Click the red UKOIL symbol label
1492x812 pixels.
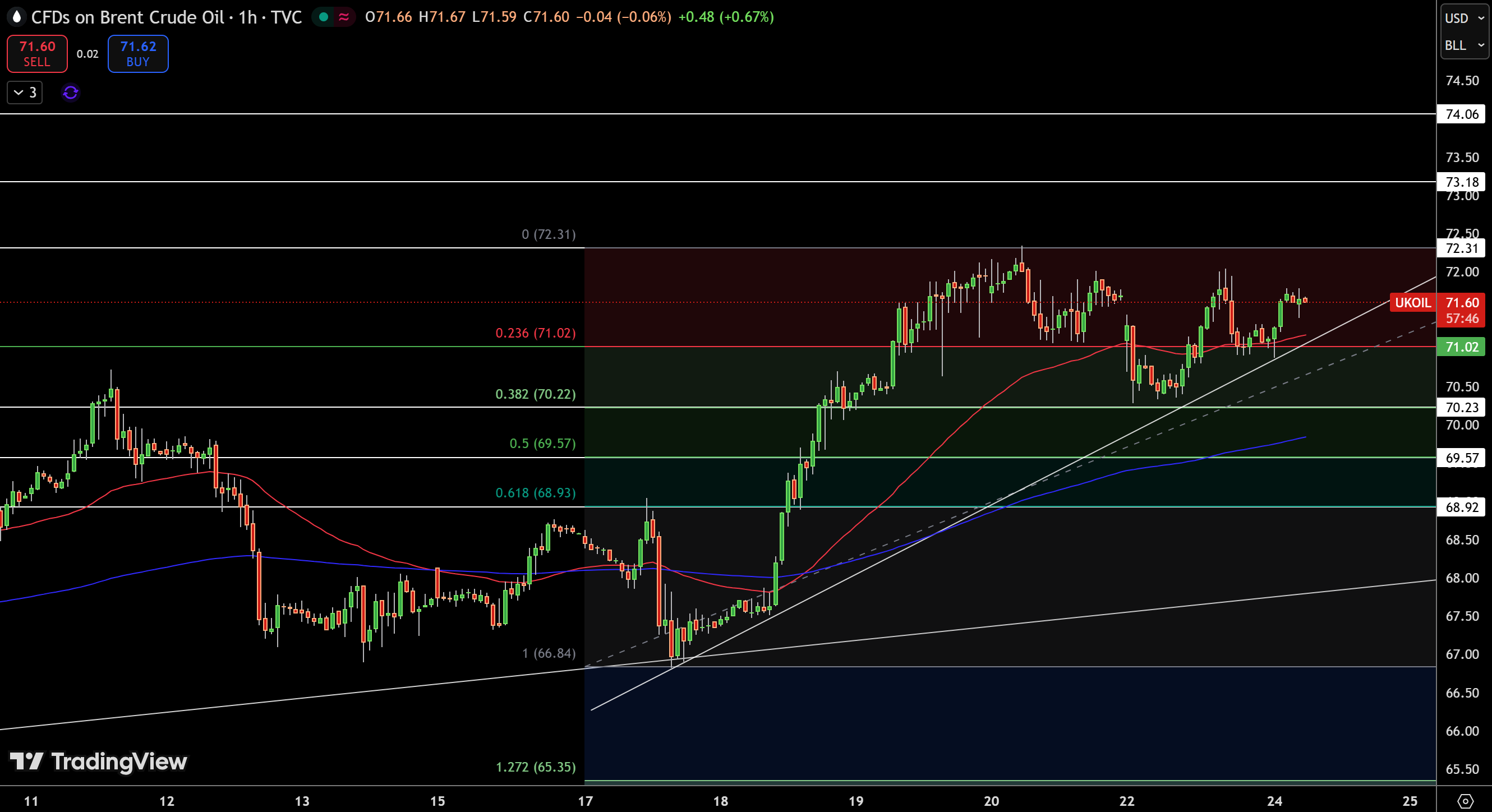coord(1413,302)
